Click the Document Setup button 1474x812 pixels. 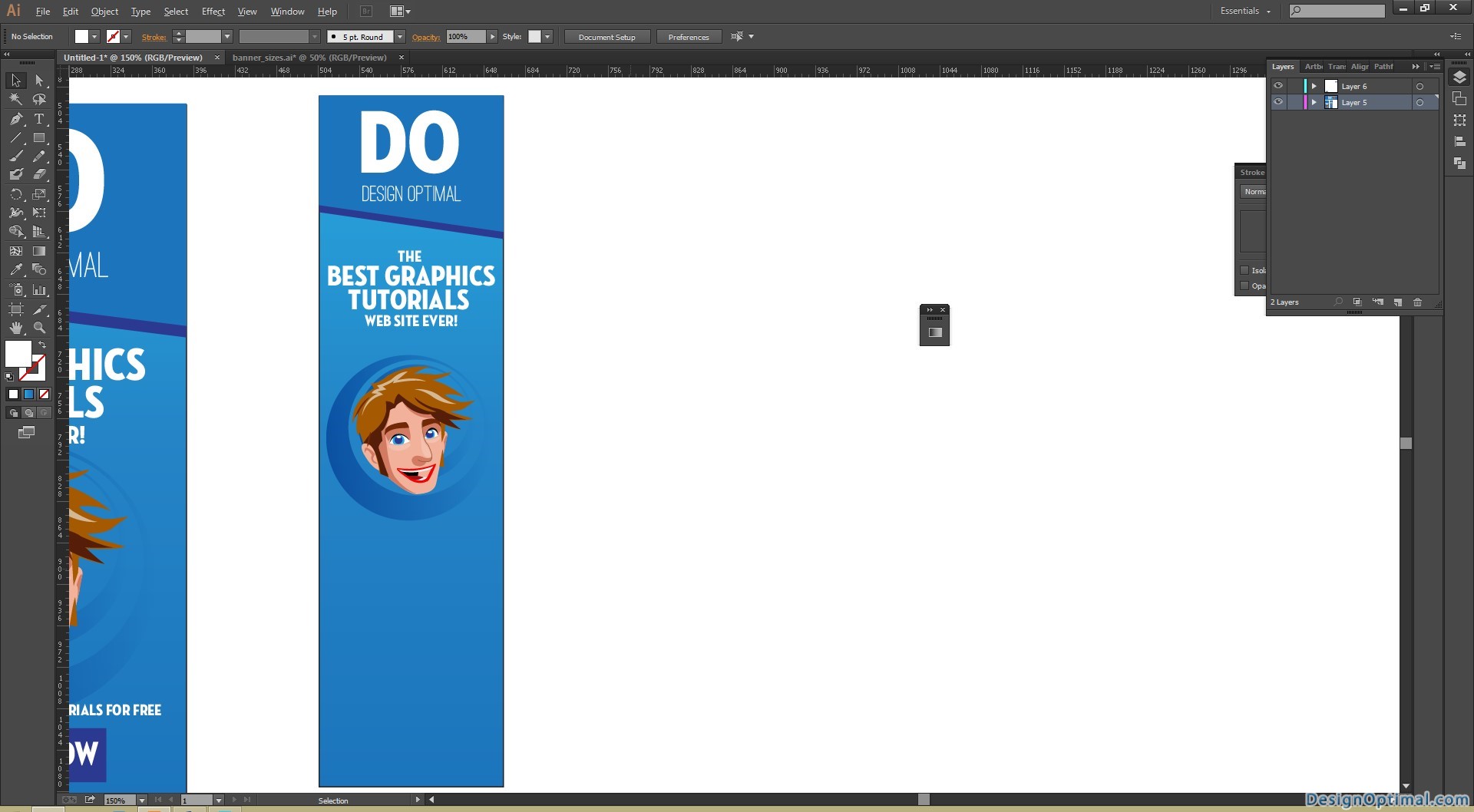pyautogui.click(x=606, y=37)
